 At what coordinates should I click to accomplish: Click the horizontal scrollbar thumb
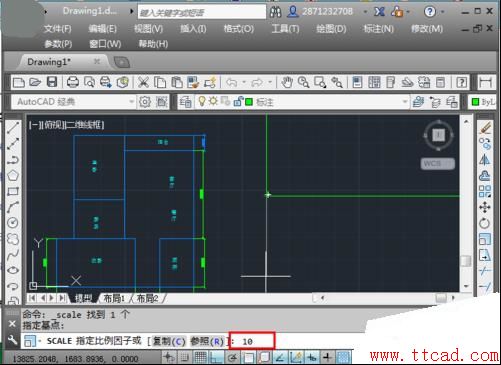pos(441,298)
